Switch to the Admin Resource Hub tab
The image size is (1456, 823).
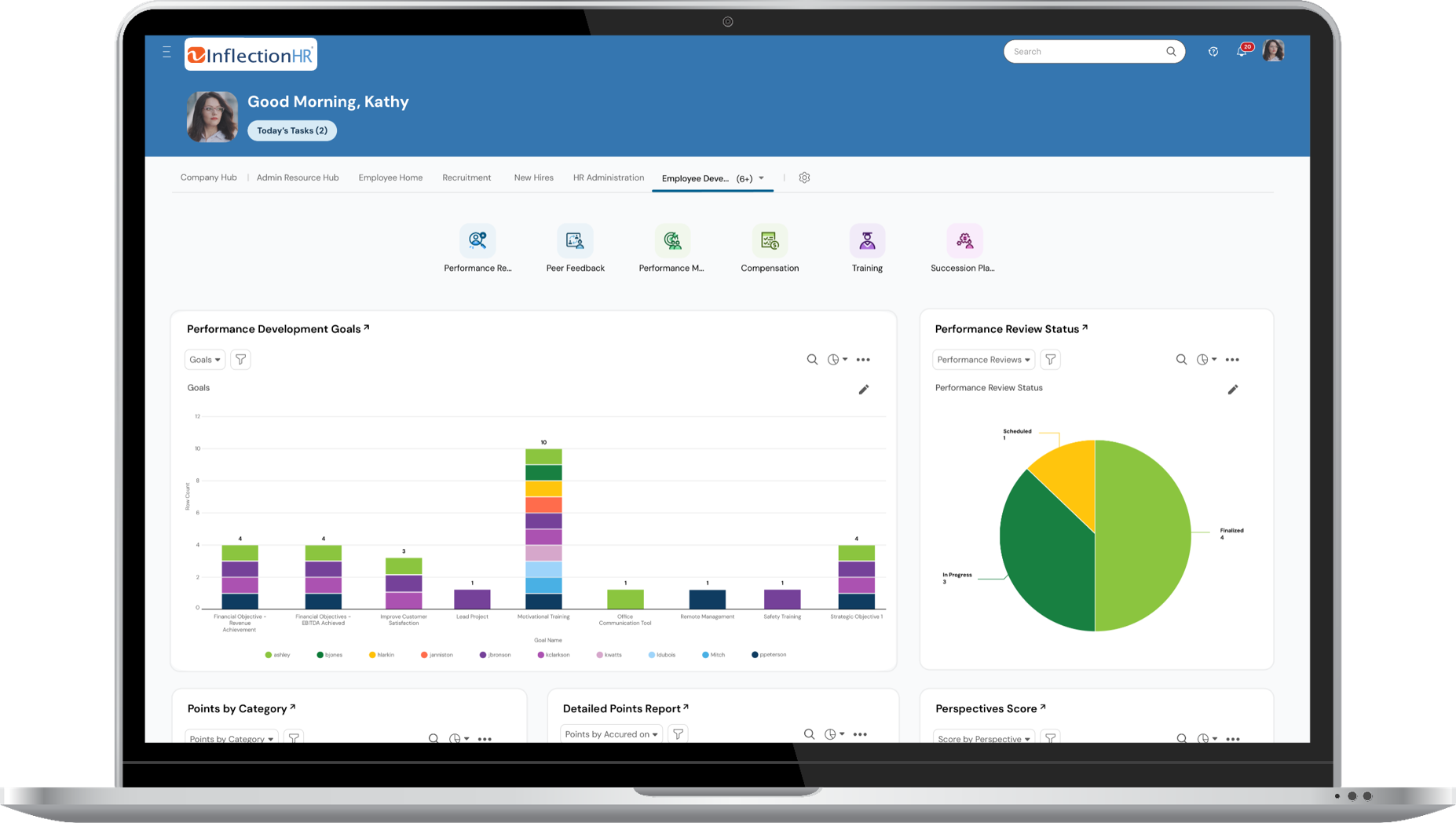298,177
